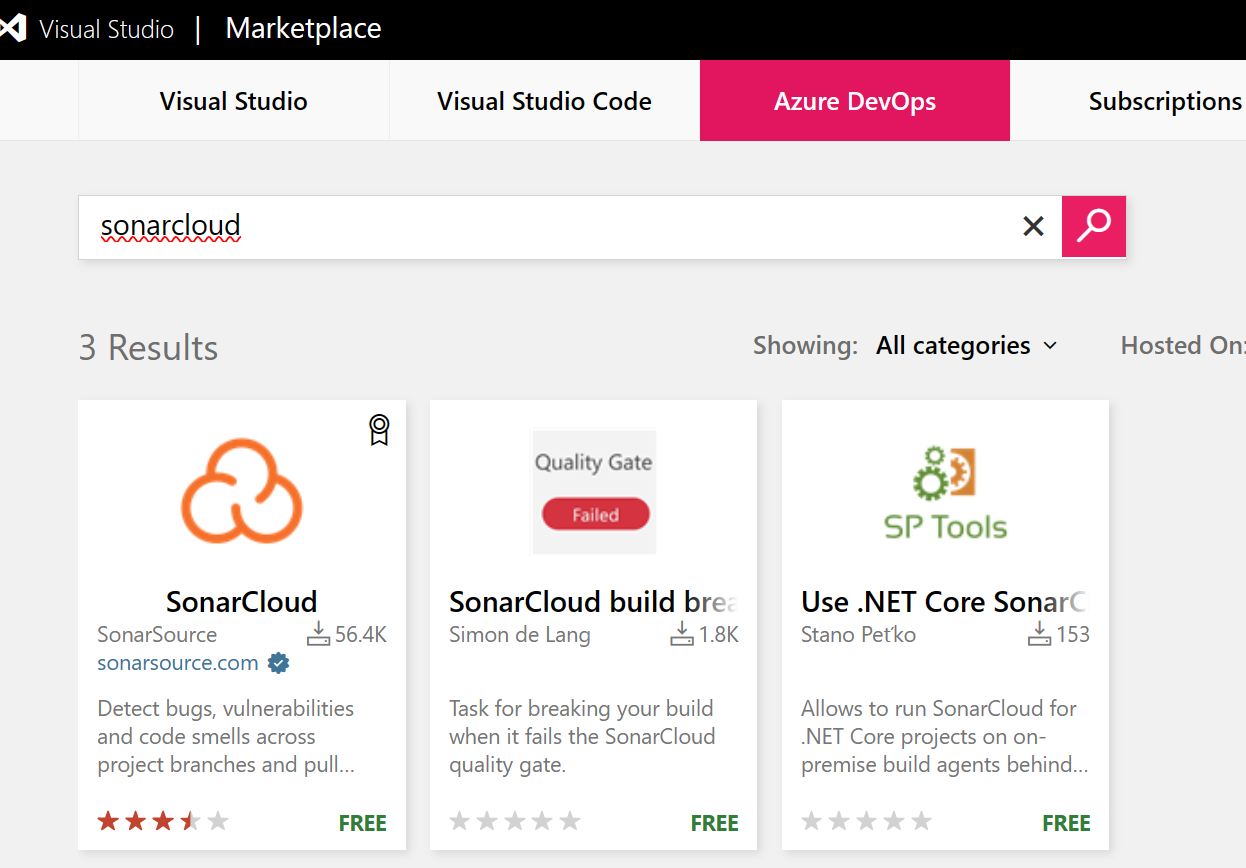Image resolution: width=1246 pixels, height=868 pixels.
Task: Clear the search box with X icon
Action: (x=1033, y=227)
